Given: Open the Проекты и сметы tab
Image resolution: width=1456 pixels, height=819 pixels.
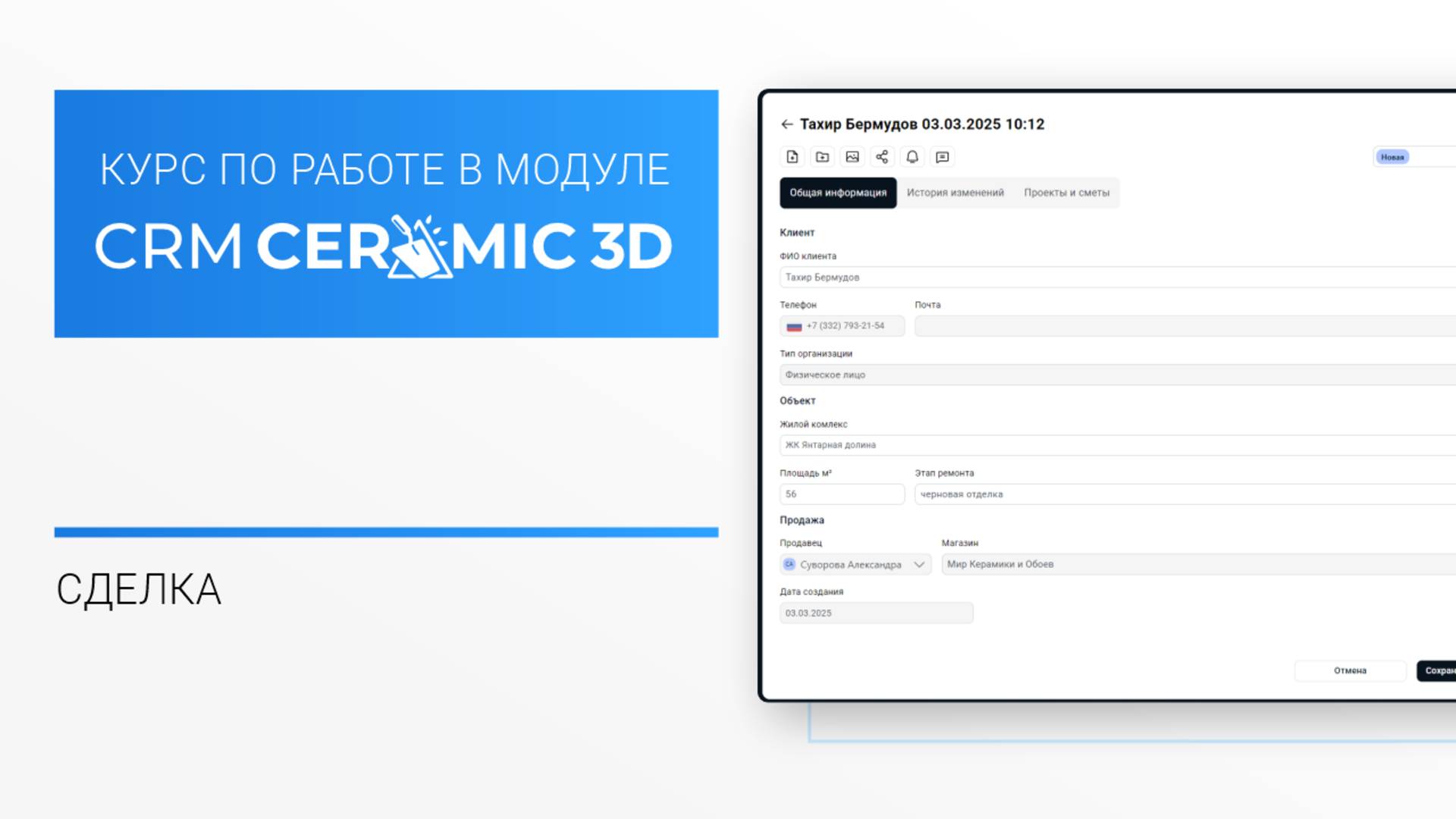Looking at the screenshot, I should click(x=1066, y=193).
